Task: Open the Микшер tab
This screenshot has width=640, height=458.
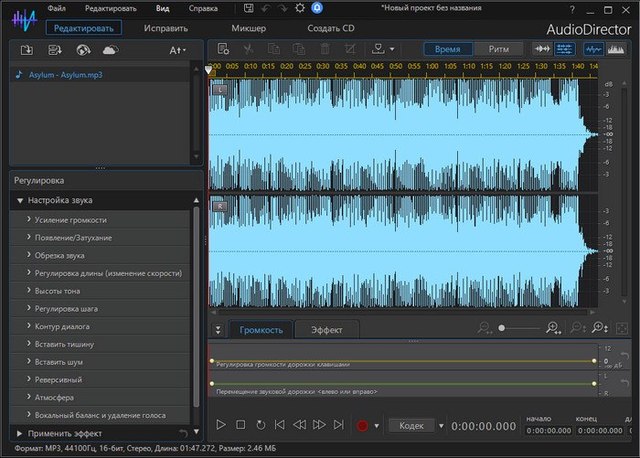Action: (x=247, y=28)
